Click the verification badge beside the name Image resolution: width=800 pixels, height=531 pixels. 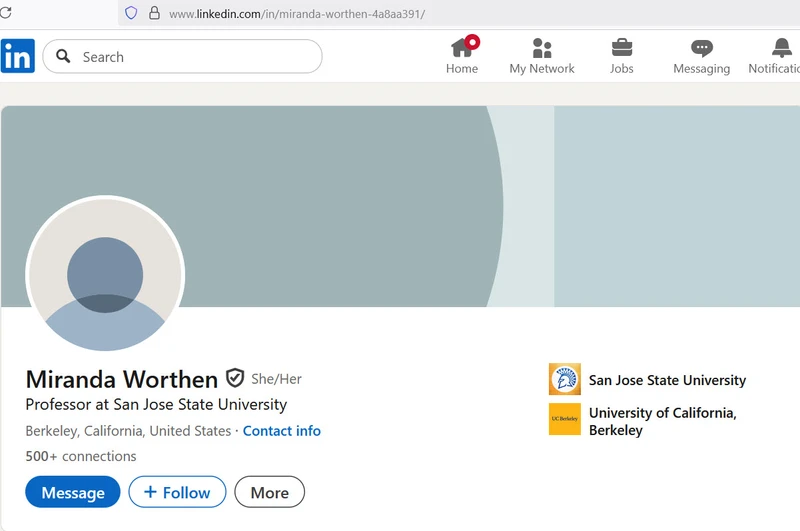point(235,378)
